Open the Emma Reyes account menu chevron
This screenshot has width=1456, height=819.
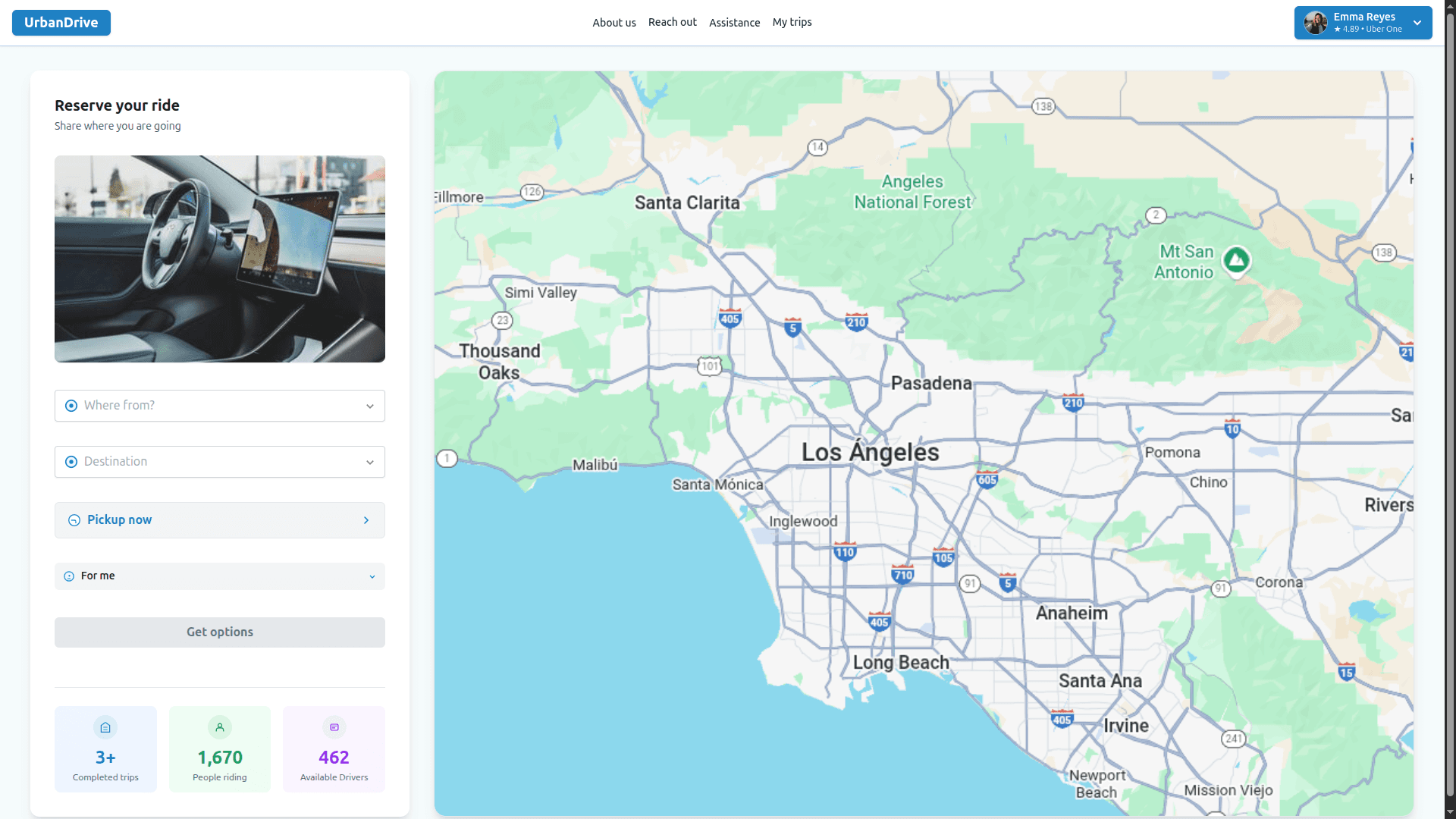pyautogui.click(x=1417, y=23)
